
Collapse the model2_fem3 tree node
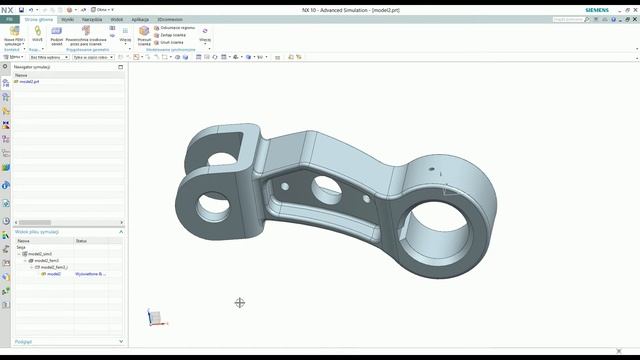[x=25, y=260]
